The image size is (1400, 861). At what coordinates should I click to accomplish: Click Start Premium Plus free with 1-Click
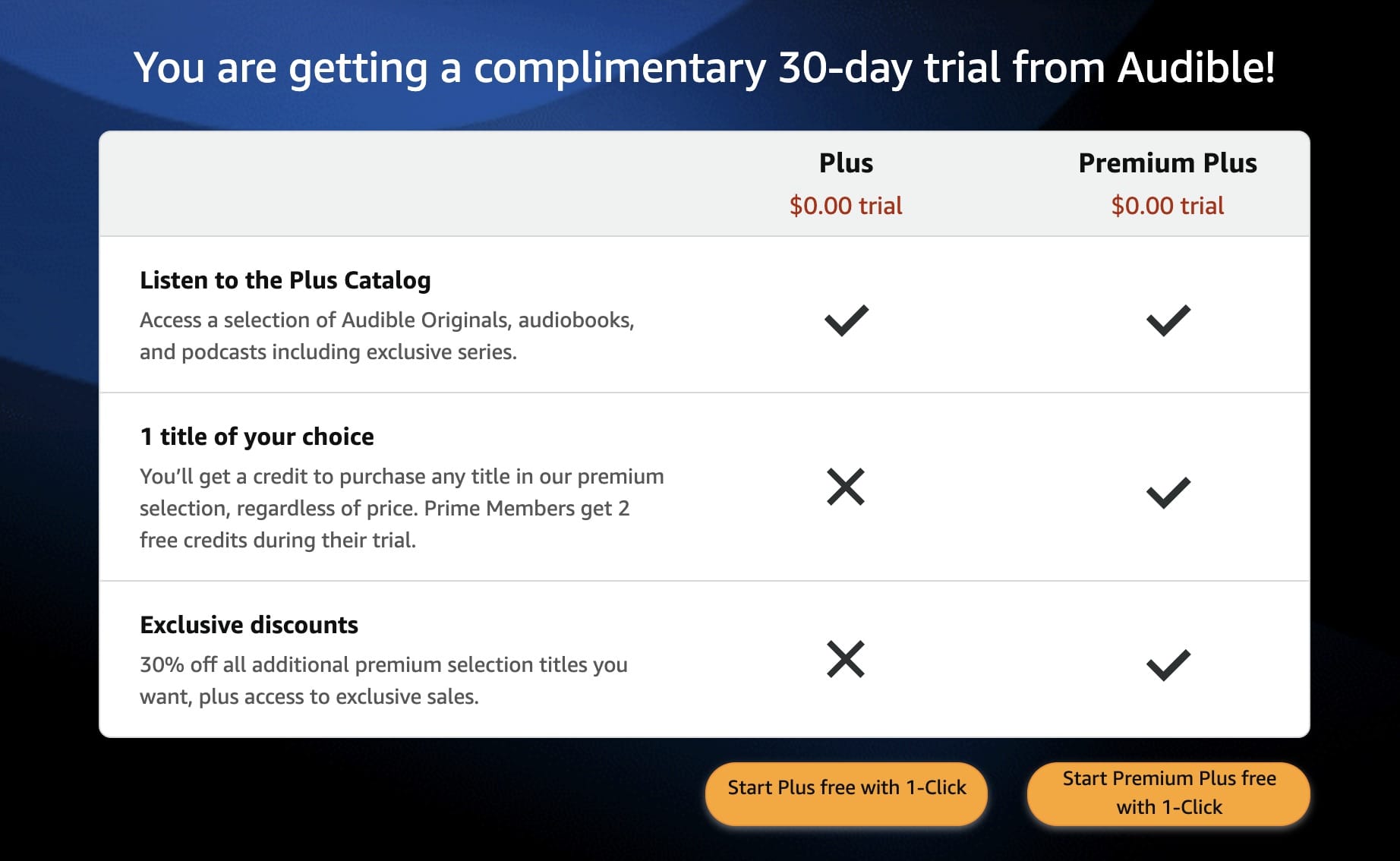1167,793
